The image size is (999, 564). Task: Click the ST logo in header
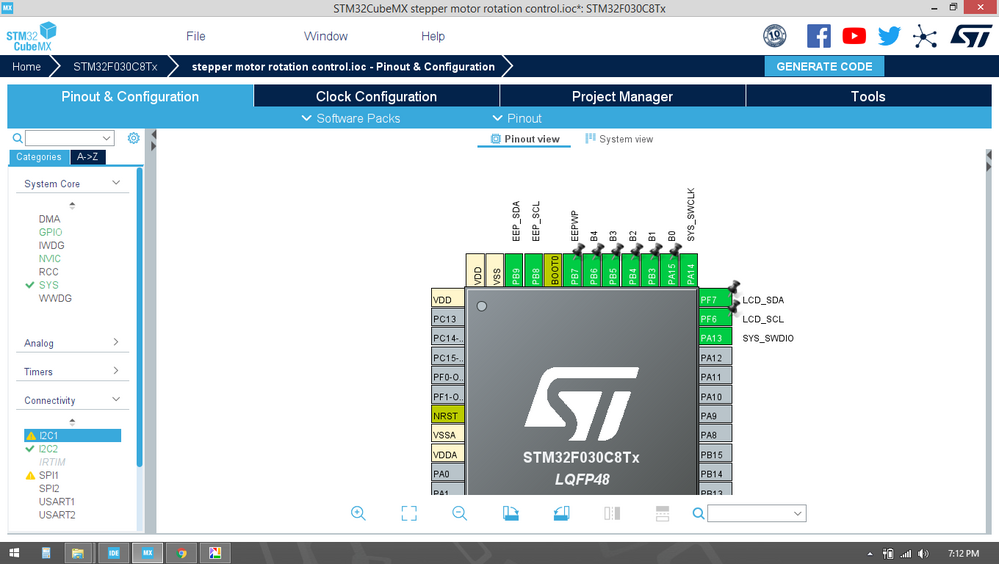click(971, 36)
